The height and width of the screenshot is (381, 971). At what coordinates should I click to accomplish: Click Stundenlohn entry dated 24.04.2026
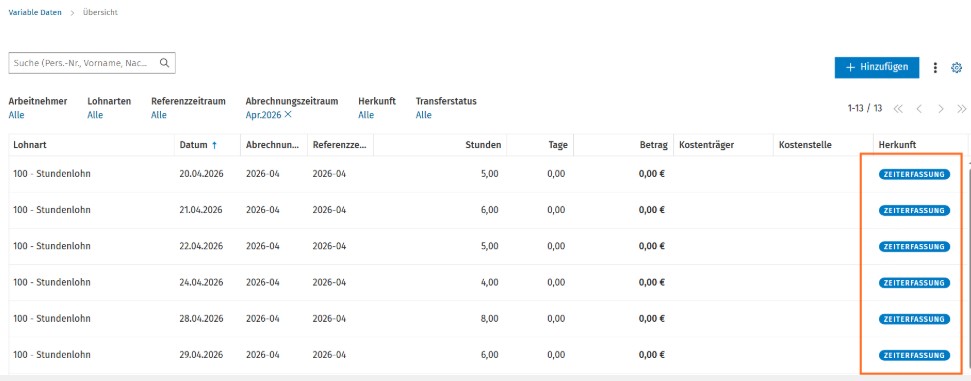click(52, 282)
